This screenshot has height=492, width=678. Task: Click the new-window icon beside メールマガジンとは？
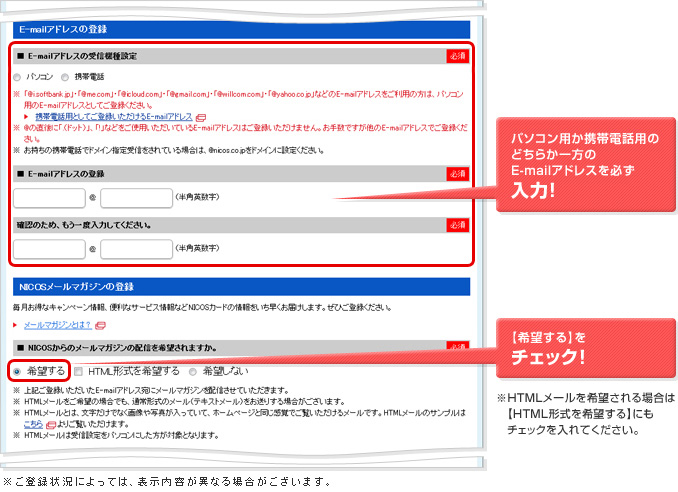click(x=101, y=325)
